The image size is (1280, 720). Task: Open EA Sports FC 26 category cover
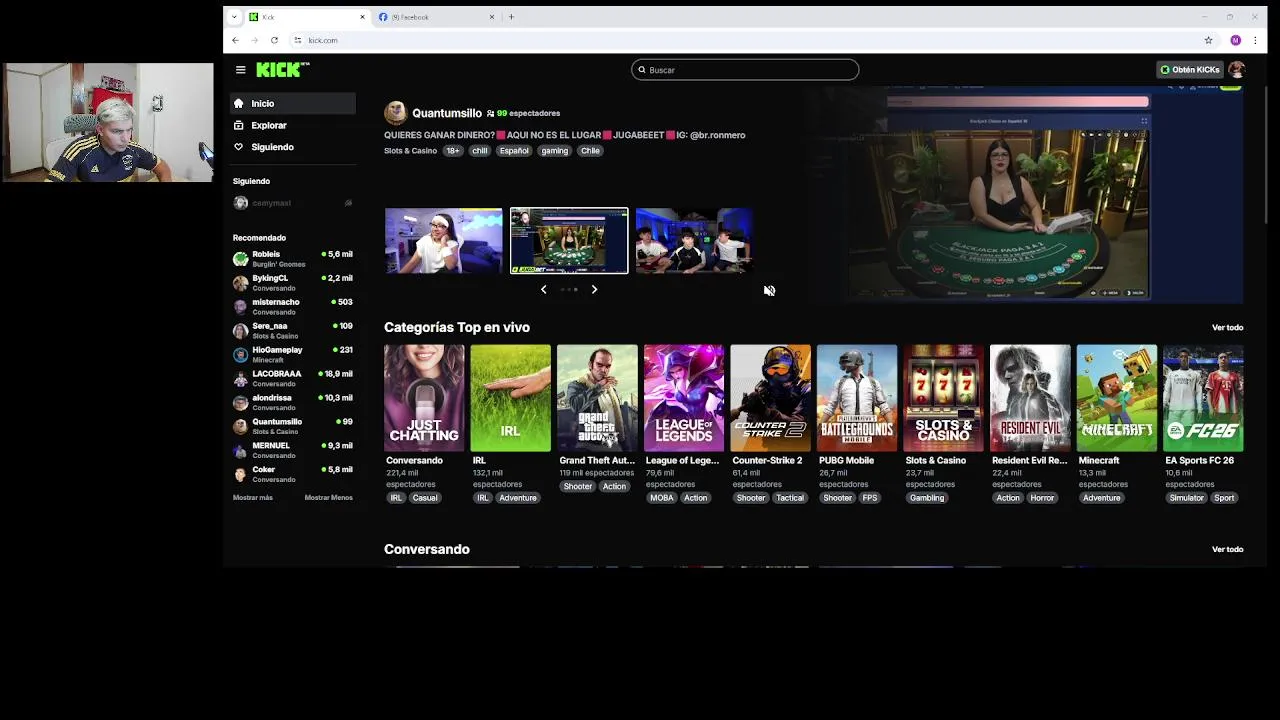(1203, 398)
